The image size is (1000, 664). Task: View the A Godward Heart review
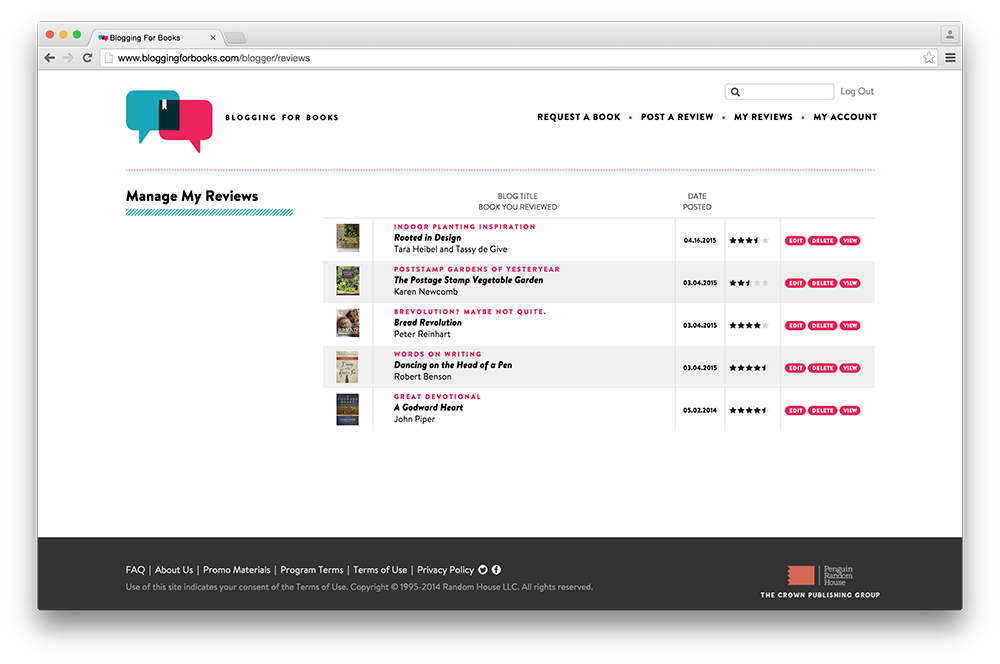point(850,411)
